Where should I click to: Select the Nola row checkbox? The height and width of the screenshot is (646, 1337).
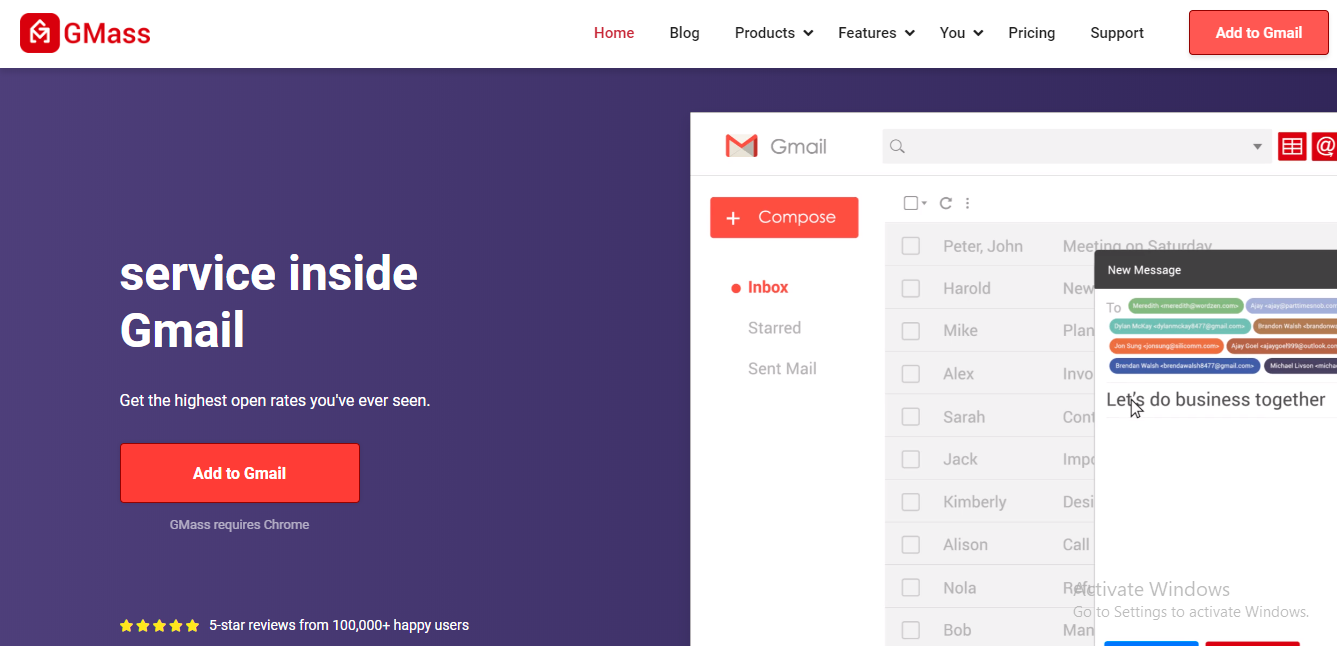point(911,588)
